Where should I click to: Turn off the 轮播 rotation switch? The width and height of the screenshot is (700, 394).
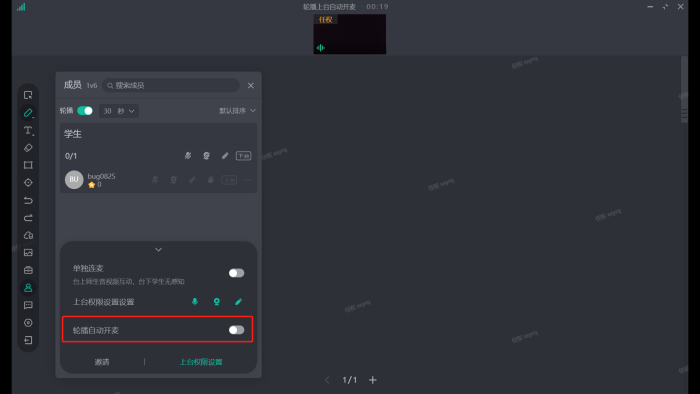85,111
